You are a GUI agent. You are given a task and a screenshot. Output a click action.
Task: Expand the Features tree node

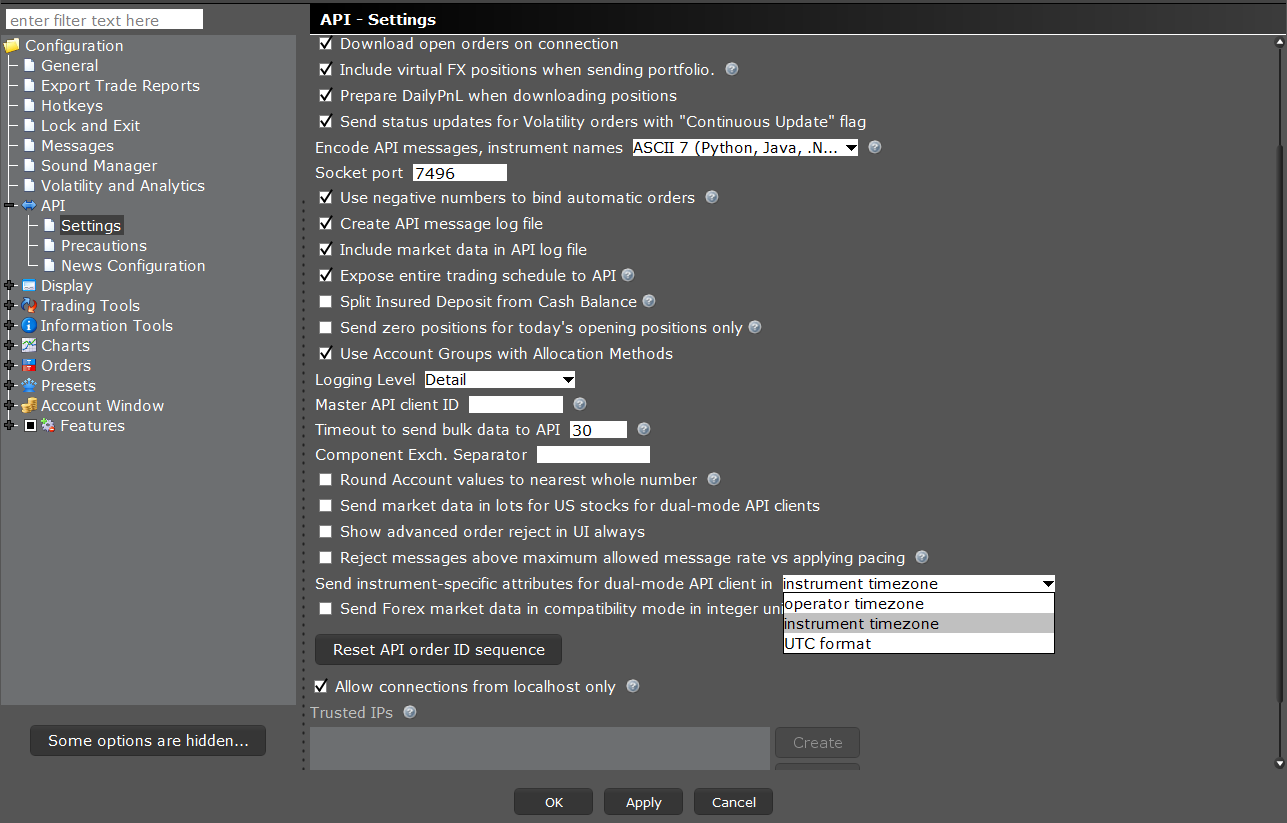[x=9, y=425]
